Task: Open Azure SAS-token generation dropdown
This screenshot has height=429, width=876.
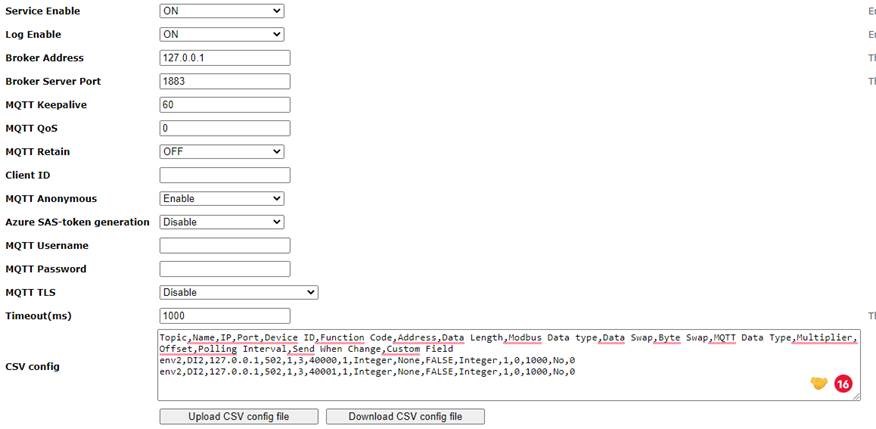Action: (x=221, y=222)
